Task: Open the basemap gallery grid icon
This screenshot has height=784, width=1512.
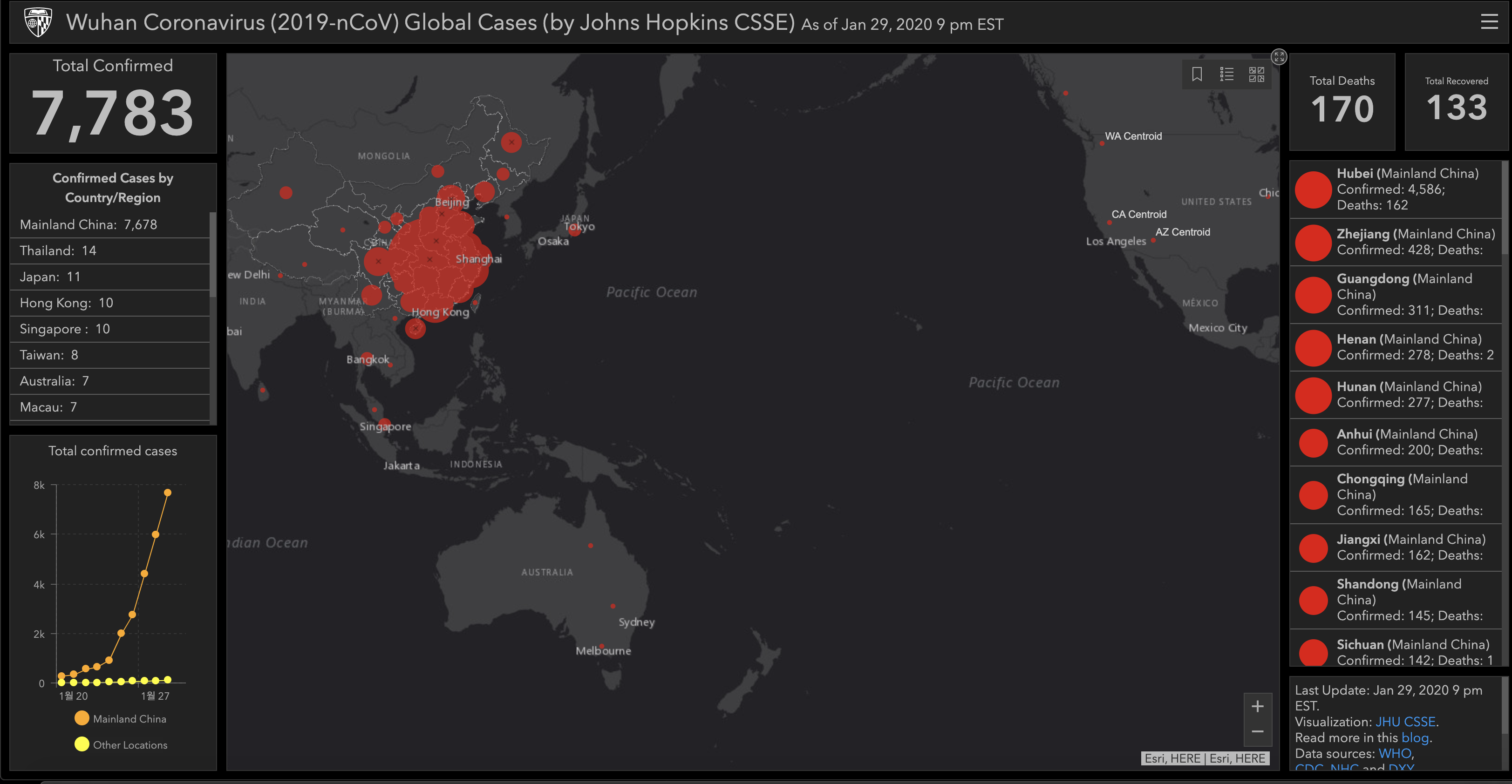Action: 1256,74
